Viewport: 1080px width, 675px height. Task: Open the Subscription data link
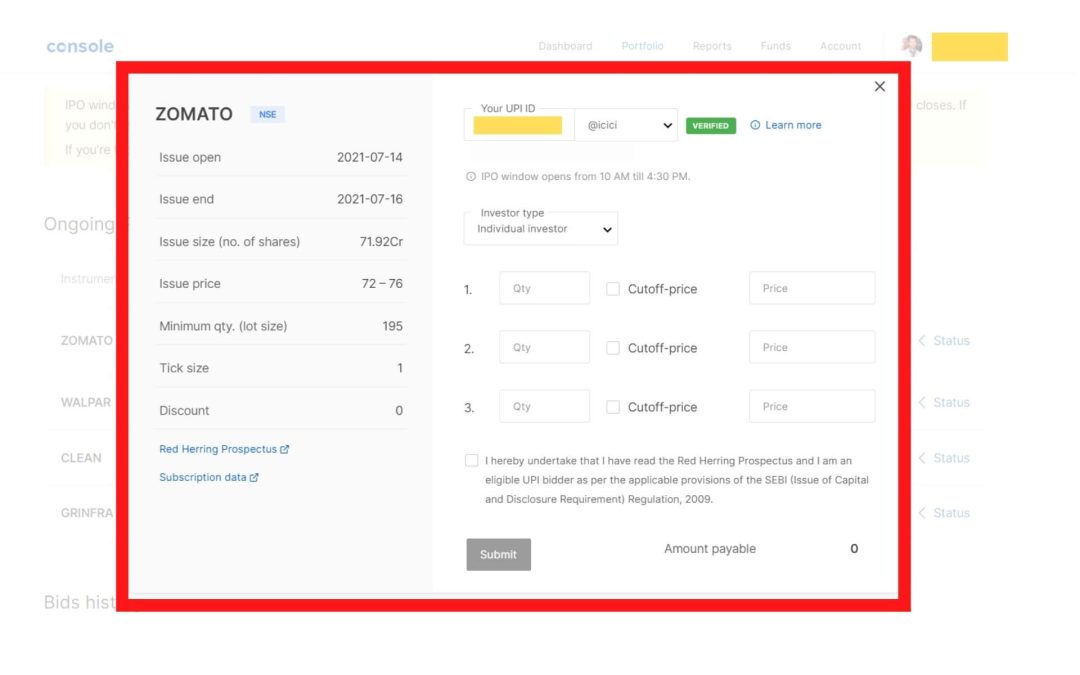tap(209, 477)
